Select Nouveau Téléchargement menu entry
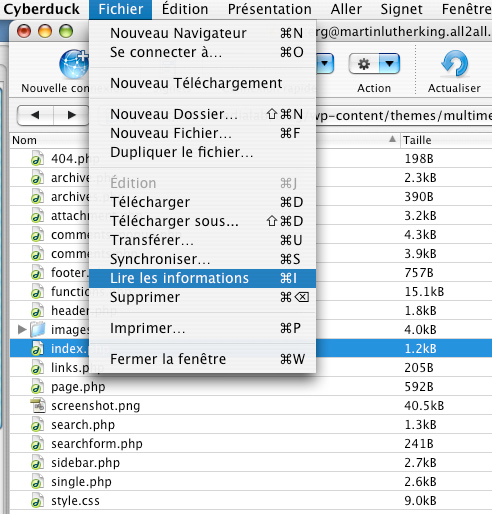492x514 pixels. tap(202, 83)
